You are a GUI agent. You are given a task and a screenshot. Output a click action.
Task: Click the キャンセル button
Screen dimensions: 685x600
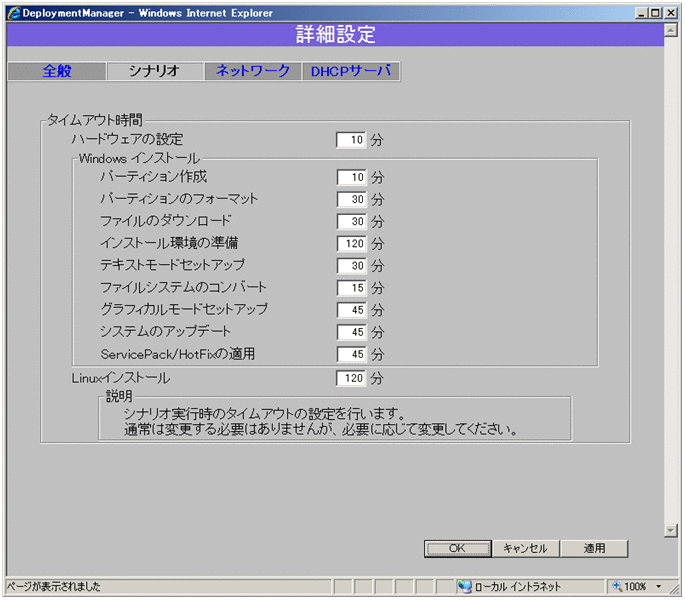[x=526, y=548]
